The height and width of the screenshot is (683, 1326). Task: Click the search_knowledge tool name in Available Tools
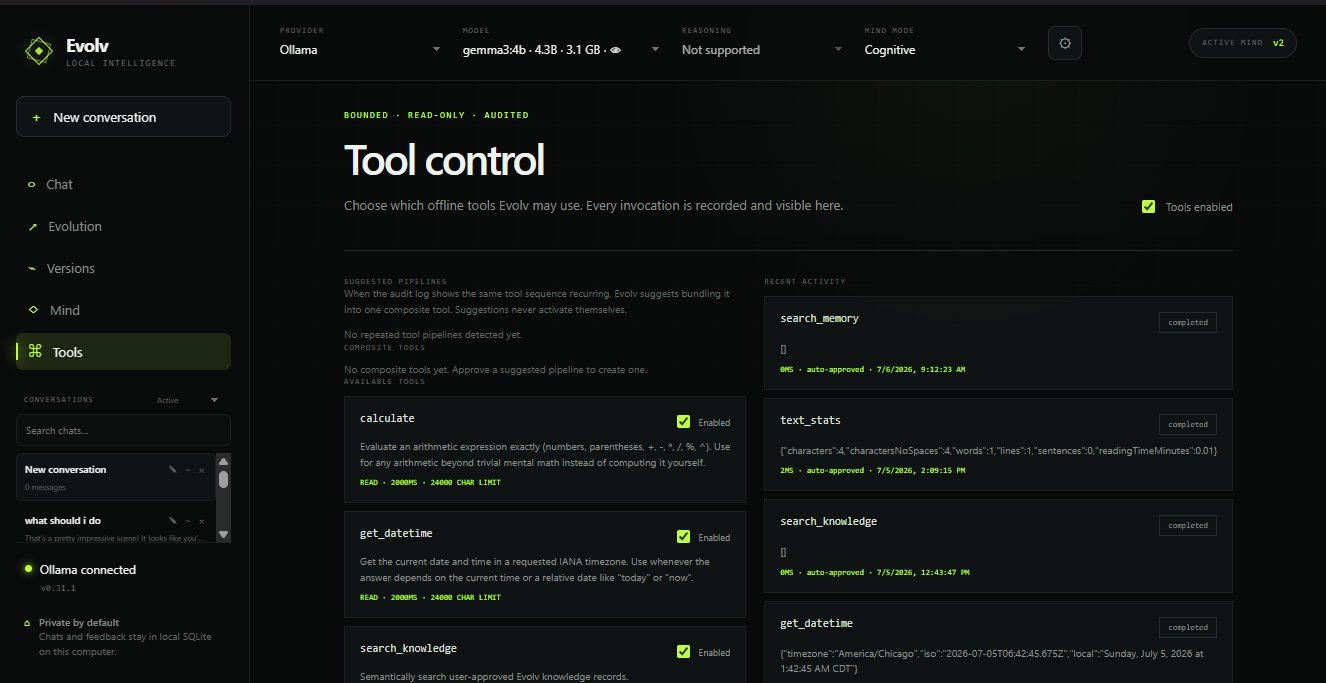coord(408,649)
